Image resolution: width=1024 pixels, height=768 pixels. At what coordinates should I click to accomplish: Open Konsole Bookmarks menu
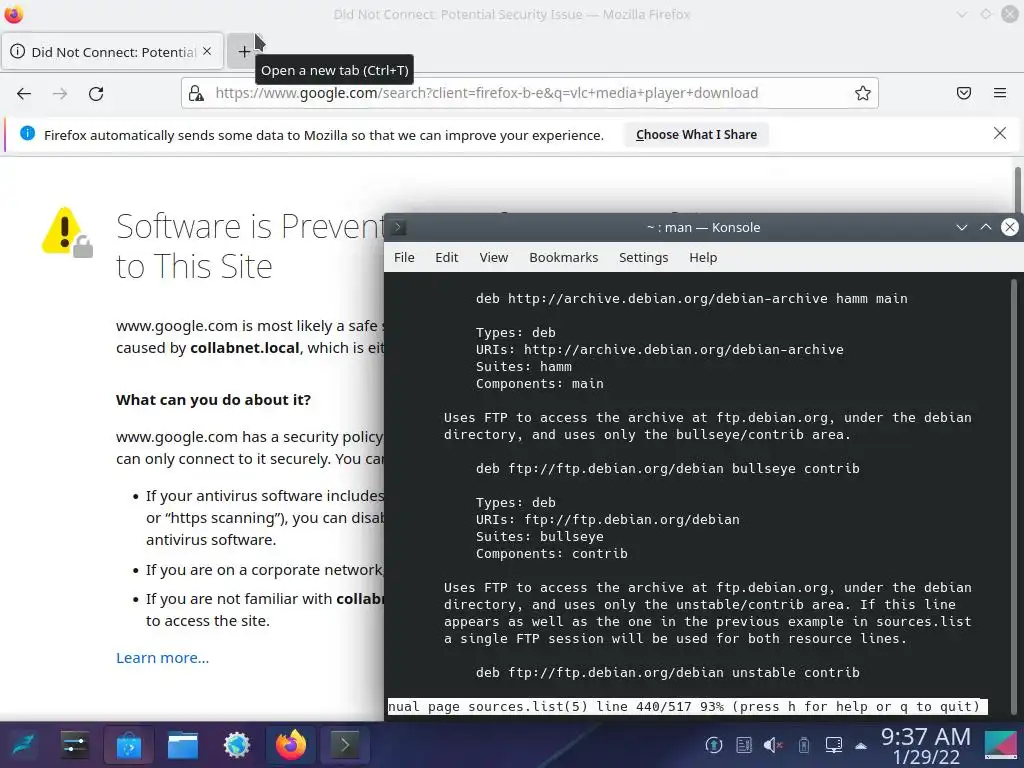(x=564, y=257)
